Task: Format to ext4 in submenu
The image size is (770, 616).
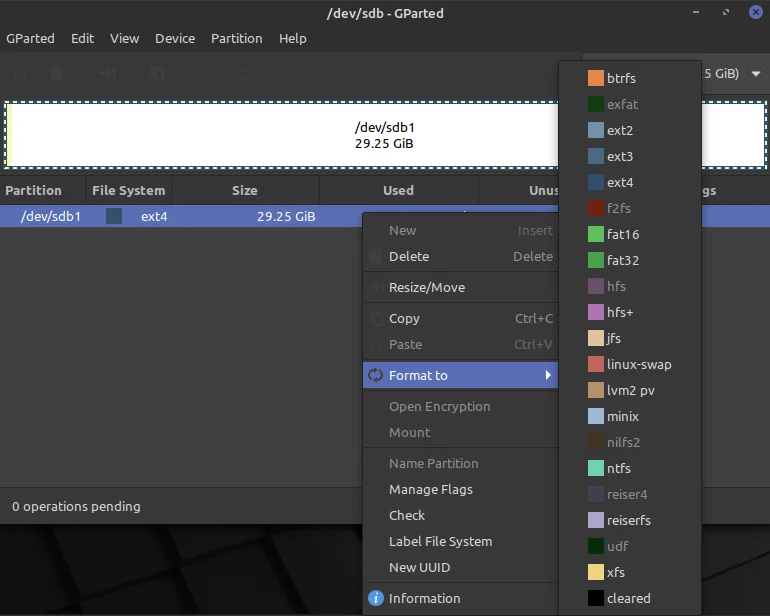Action: pos(630,182)
